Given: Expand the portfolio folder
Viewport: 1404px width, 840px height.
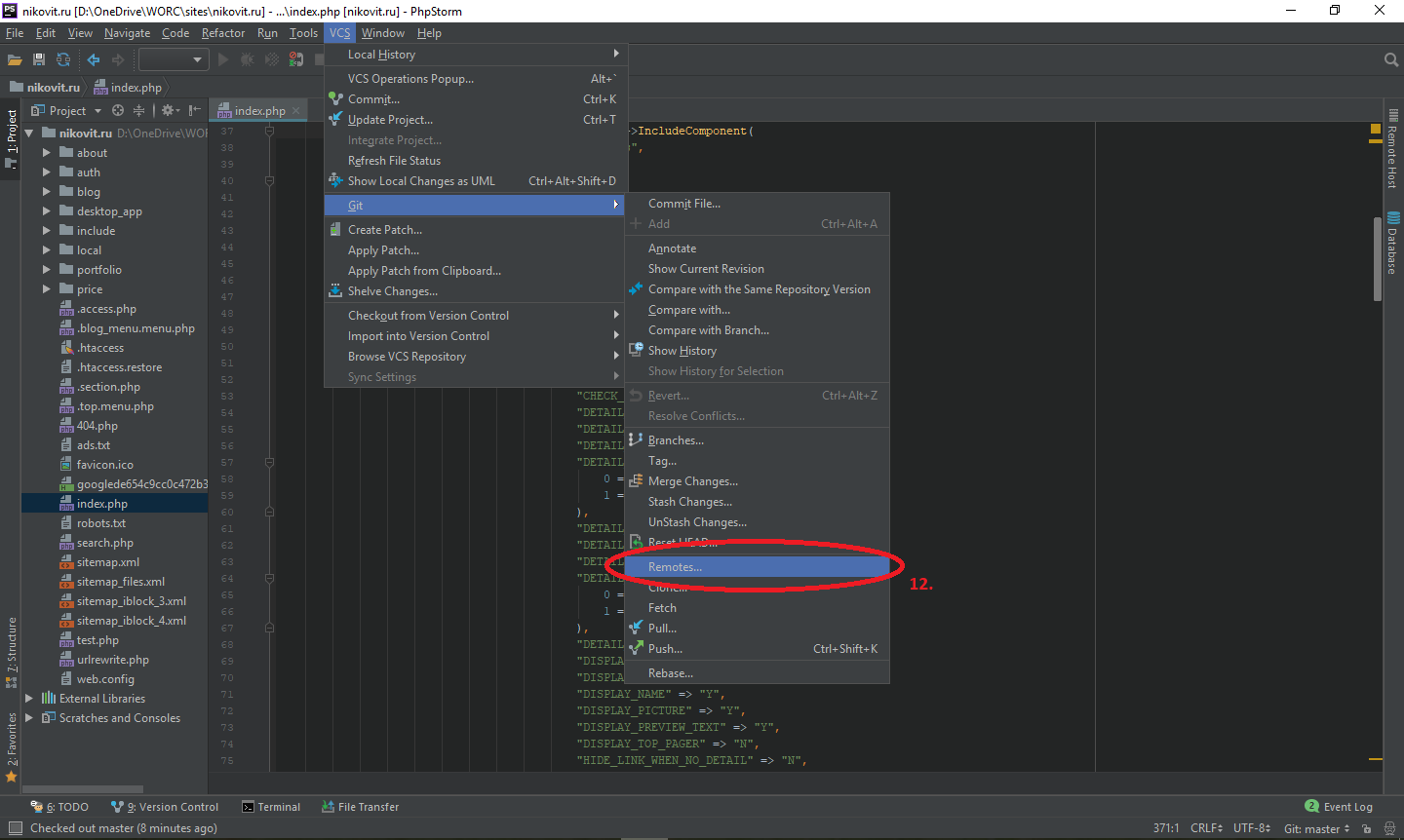Looking at the screenshot, I should coord(46,270).
